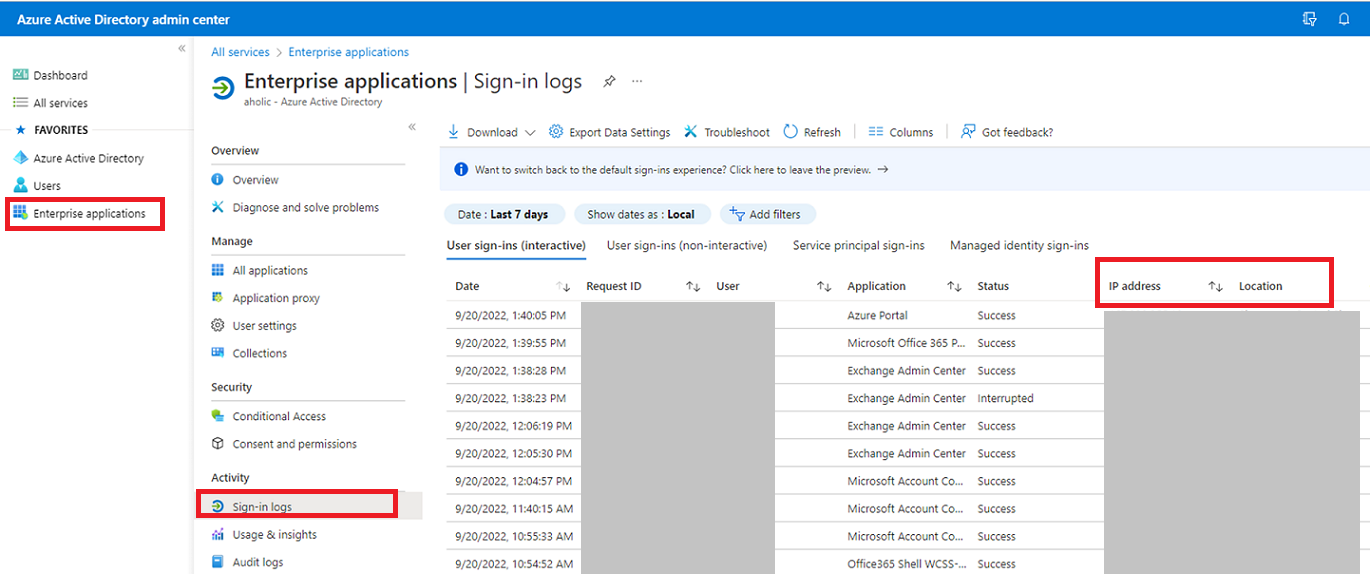Switch to User sign-ins (non-interactive) tab
The height and width of the screenshot is (574, 1370).
pos(687,245)
